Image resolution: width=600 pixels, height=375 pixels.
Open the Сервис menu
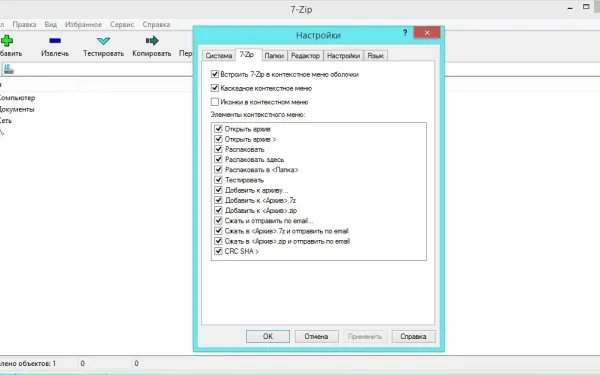[x=122, y=24]
